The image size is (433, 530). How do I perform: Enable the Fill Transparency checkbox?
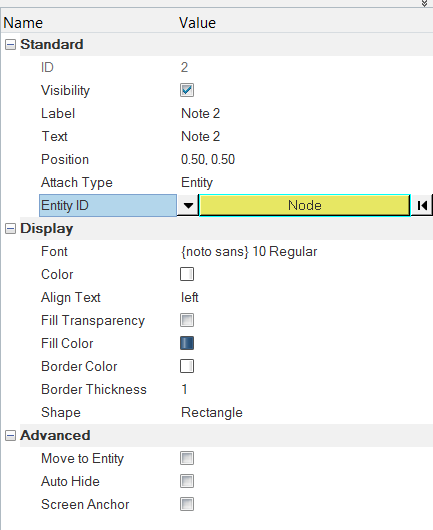(187, 320)
